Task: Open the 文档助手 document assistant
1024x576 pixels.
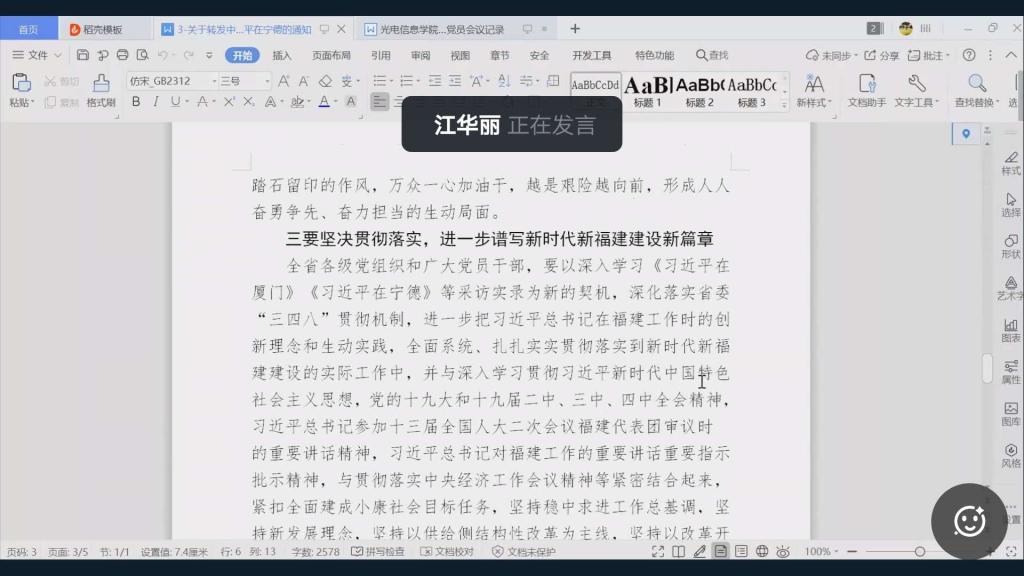Action: click(867, 89)
